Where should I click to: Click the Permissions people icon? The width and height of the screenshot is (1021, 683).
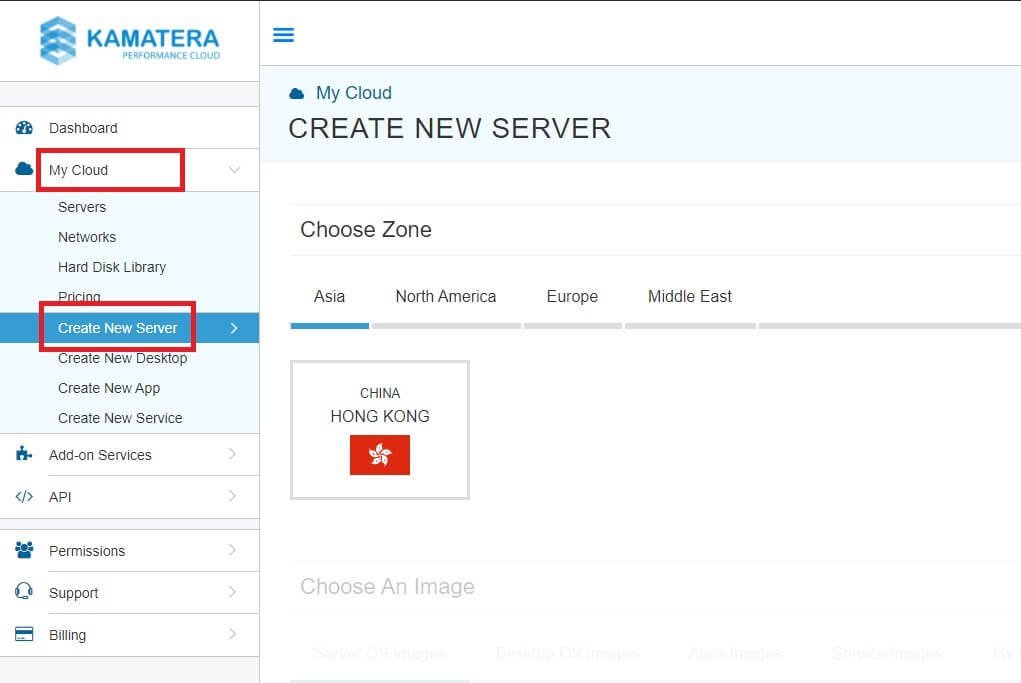coord(24,550)
